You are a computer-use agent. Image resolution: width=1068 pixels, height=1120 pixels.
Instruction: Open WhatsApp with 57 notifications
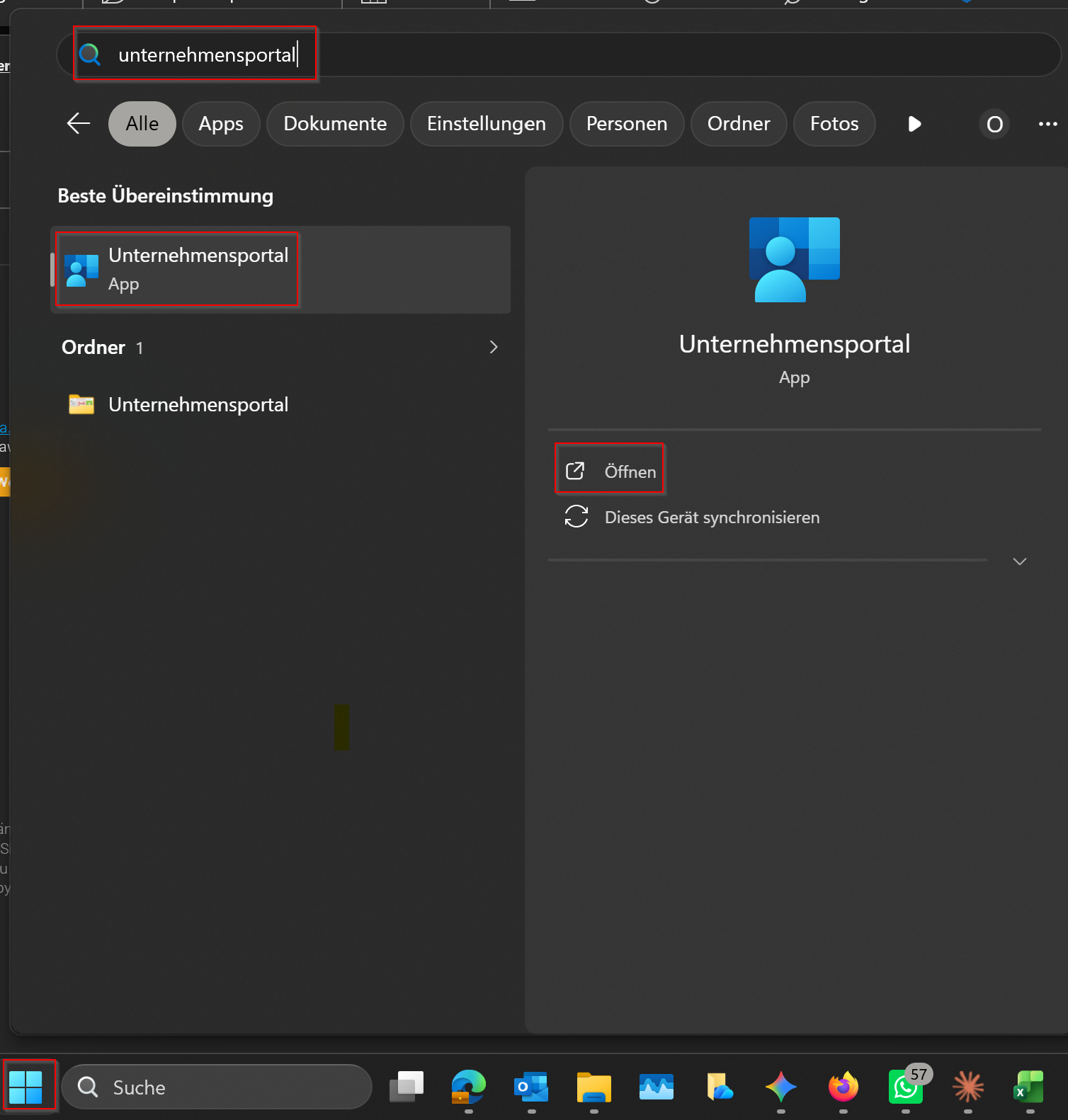[906, 1087]
